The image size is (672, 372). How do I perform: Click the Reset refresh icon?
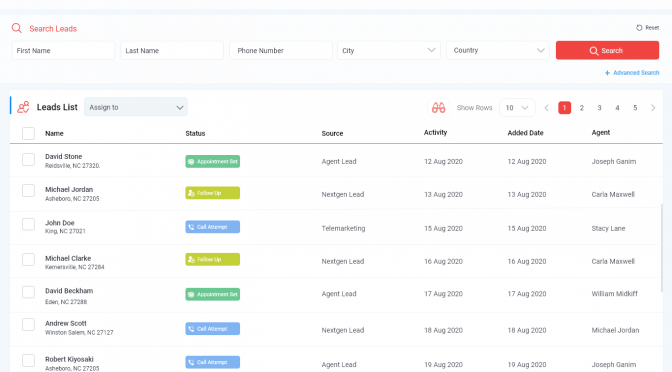pyautogui.click(x=639, y=27)
